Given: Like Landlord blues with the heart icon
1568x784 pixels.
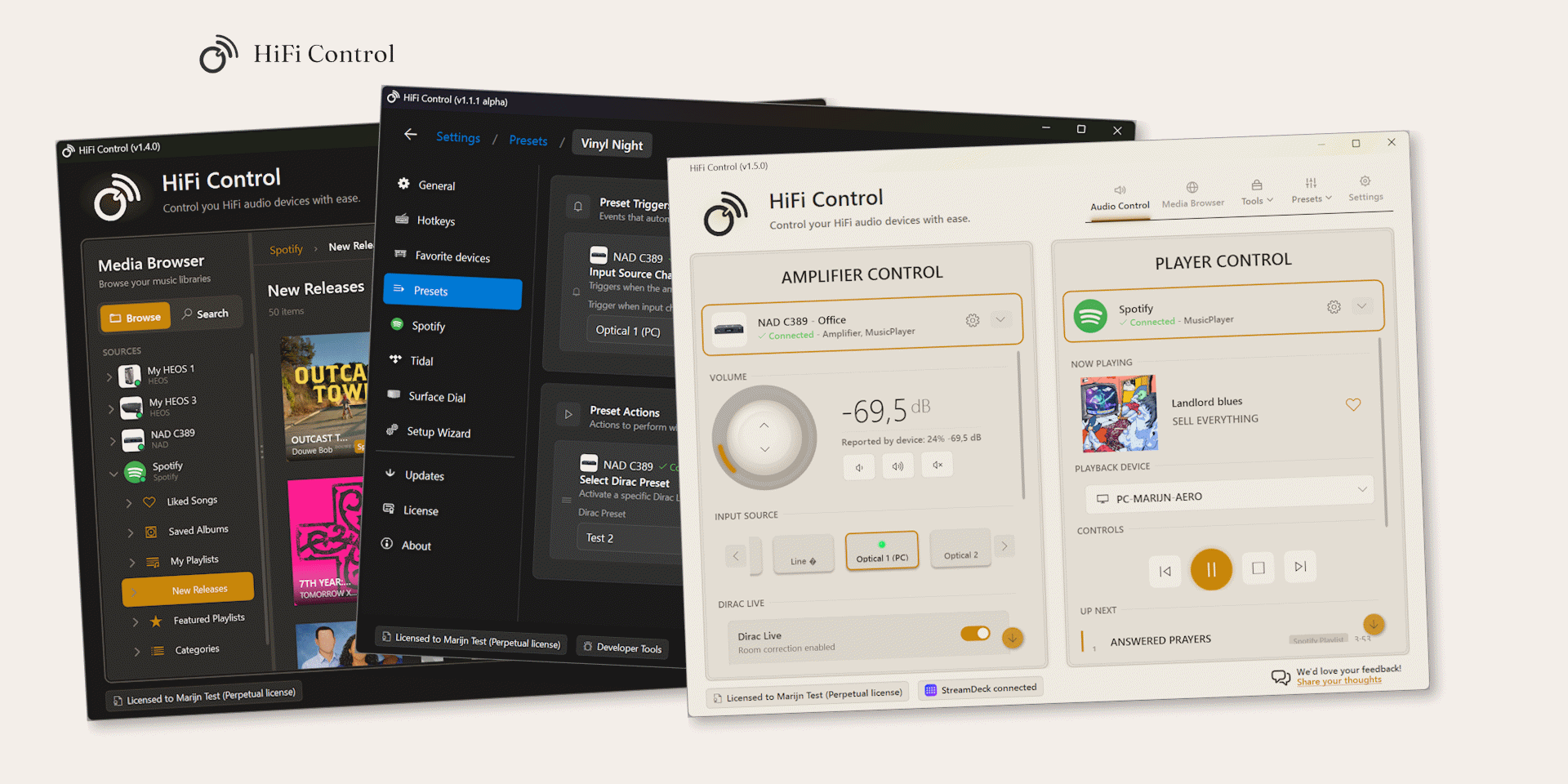Looking at the screenshot, I should point(1353,404).
